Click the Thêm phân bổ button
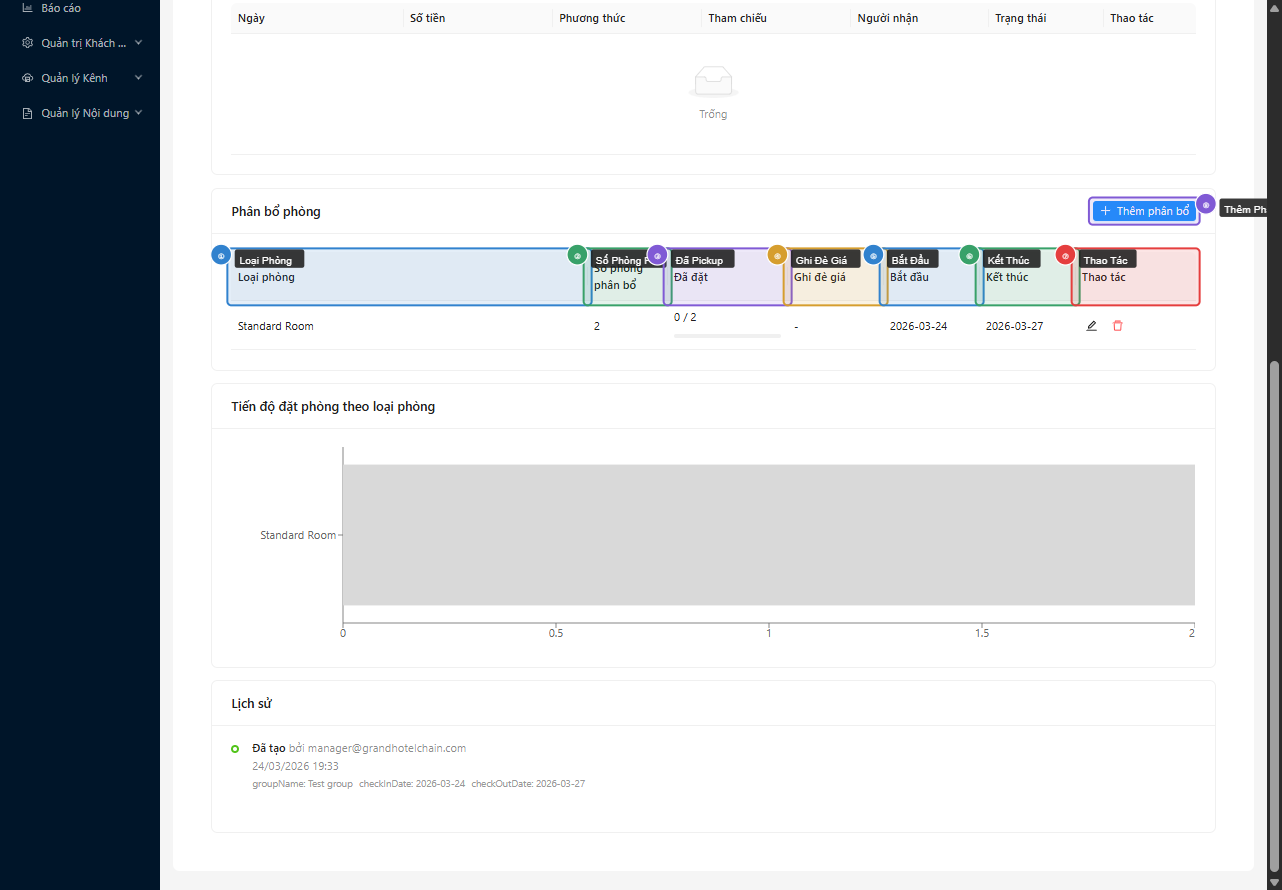The image size is (1282, 890). click(x=1144, y=211)
